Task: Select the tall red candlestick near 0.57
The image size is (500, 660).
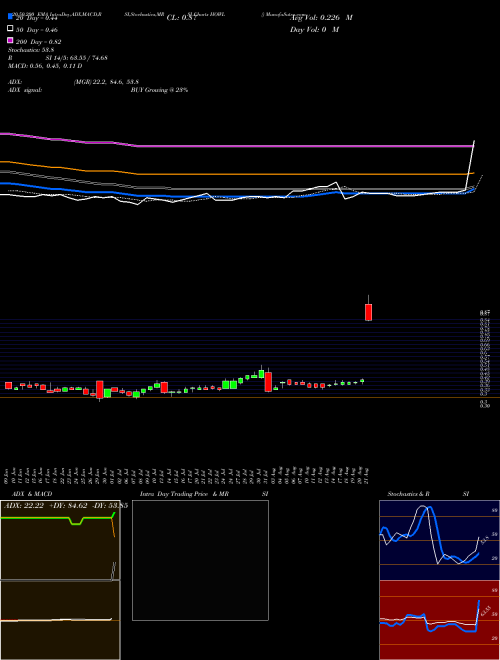Action: tap(368, 312)
